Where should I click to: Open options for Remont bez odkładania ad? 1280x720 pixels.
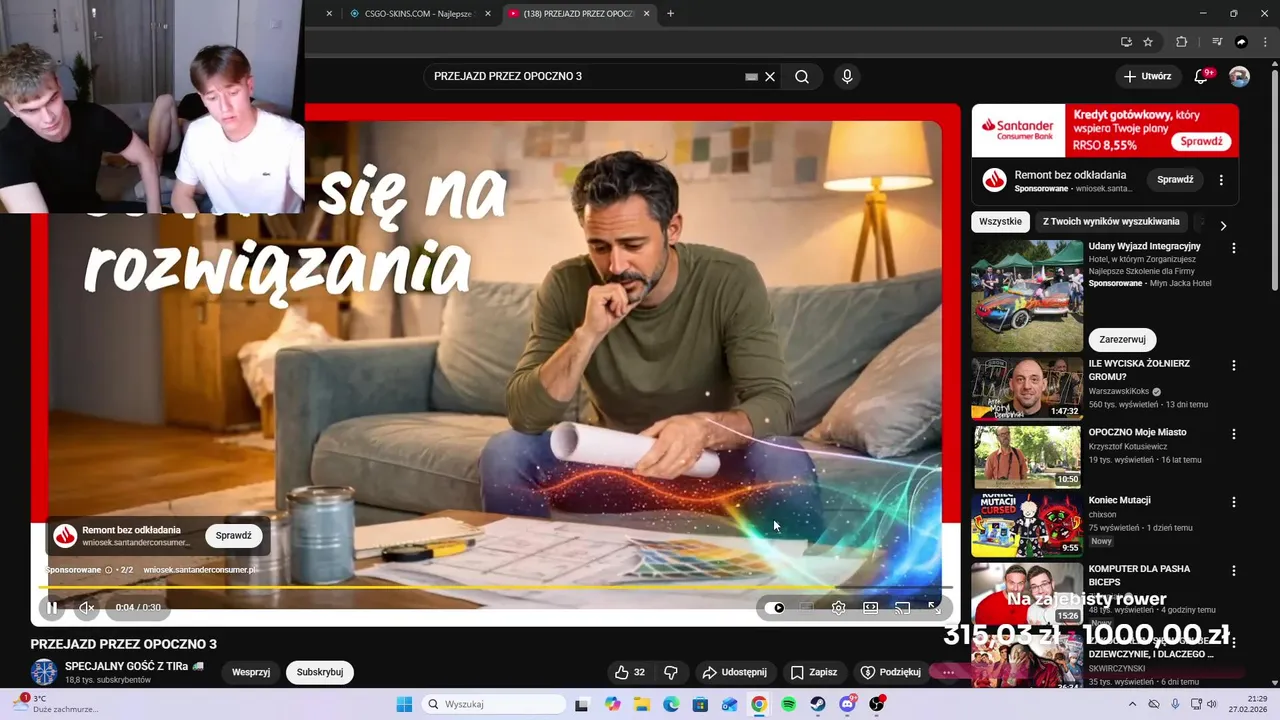[1221, 180]
